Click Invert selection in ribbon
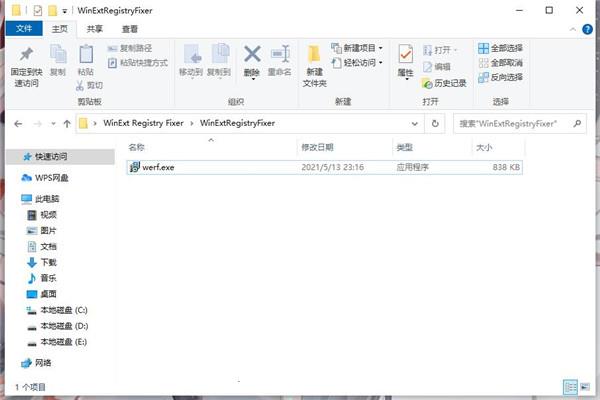Viewport: 600px width, 400px height. [x=501, y=77]
